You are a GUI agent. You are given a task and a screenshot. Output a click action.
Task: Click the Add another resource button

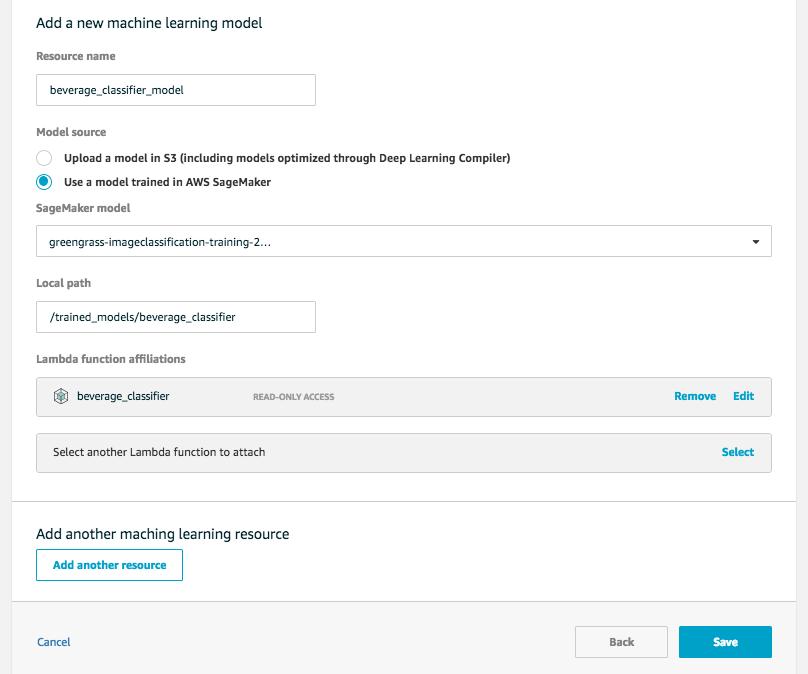109,565
